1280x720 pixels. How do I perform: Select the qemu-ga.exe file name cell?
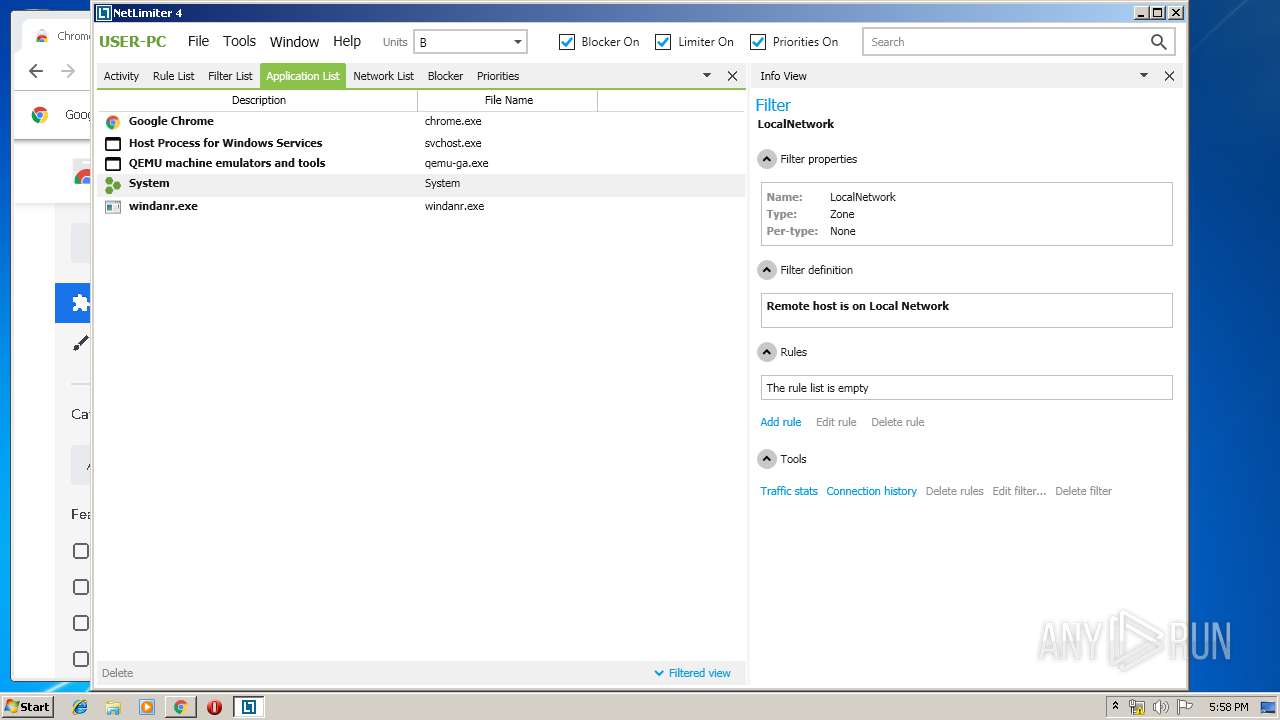(456, 163)
